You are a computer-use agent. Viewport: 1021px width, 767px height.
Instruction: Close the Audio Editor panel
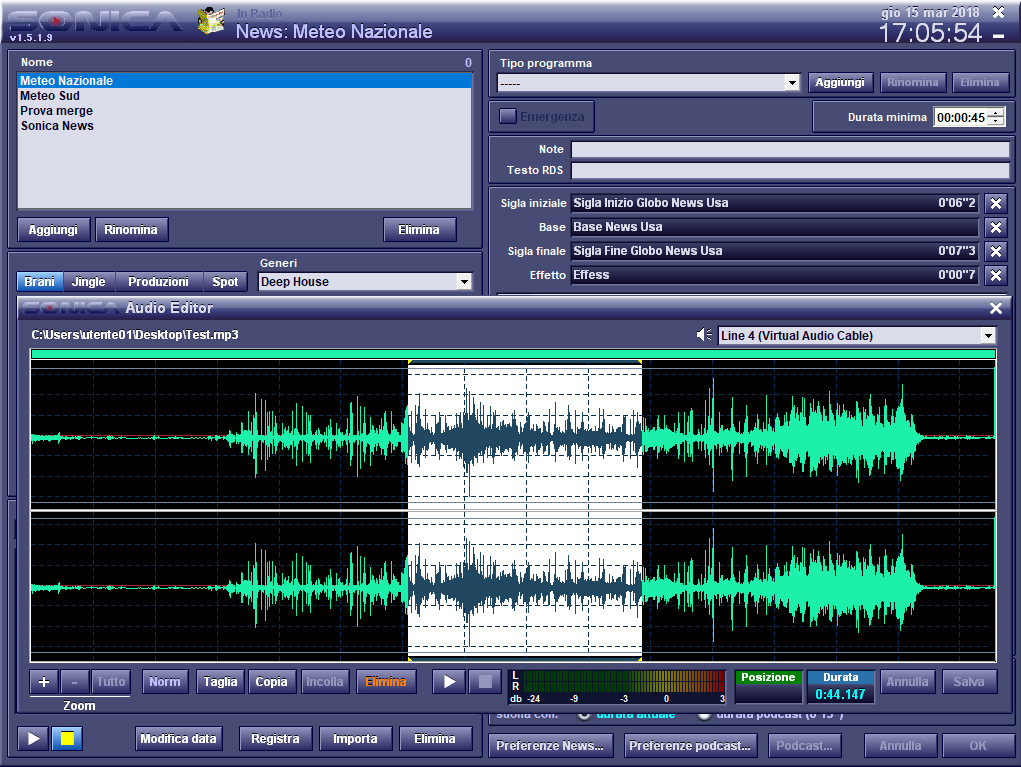pyautogui.click(x=996, y=308)
